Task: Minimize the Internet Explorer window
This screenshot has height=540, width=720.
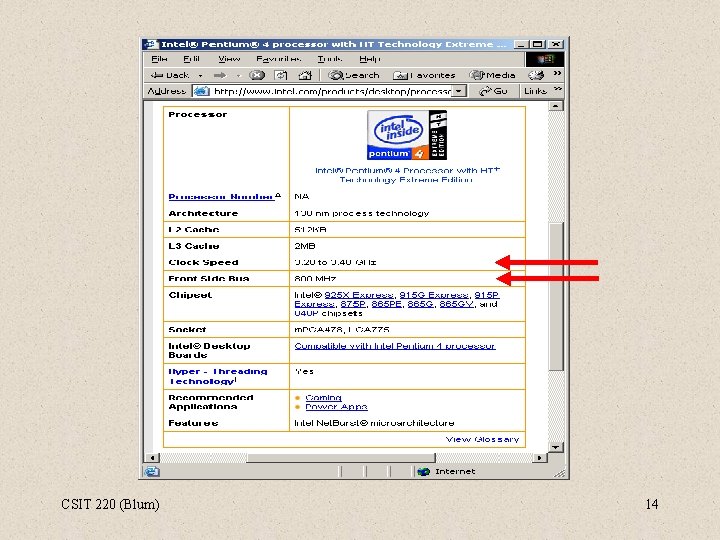Action: pyautogui.click(x=520, y=44)
